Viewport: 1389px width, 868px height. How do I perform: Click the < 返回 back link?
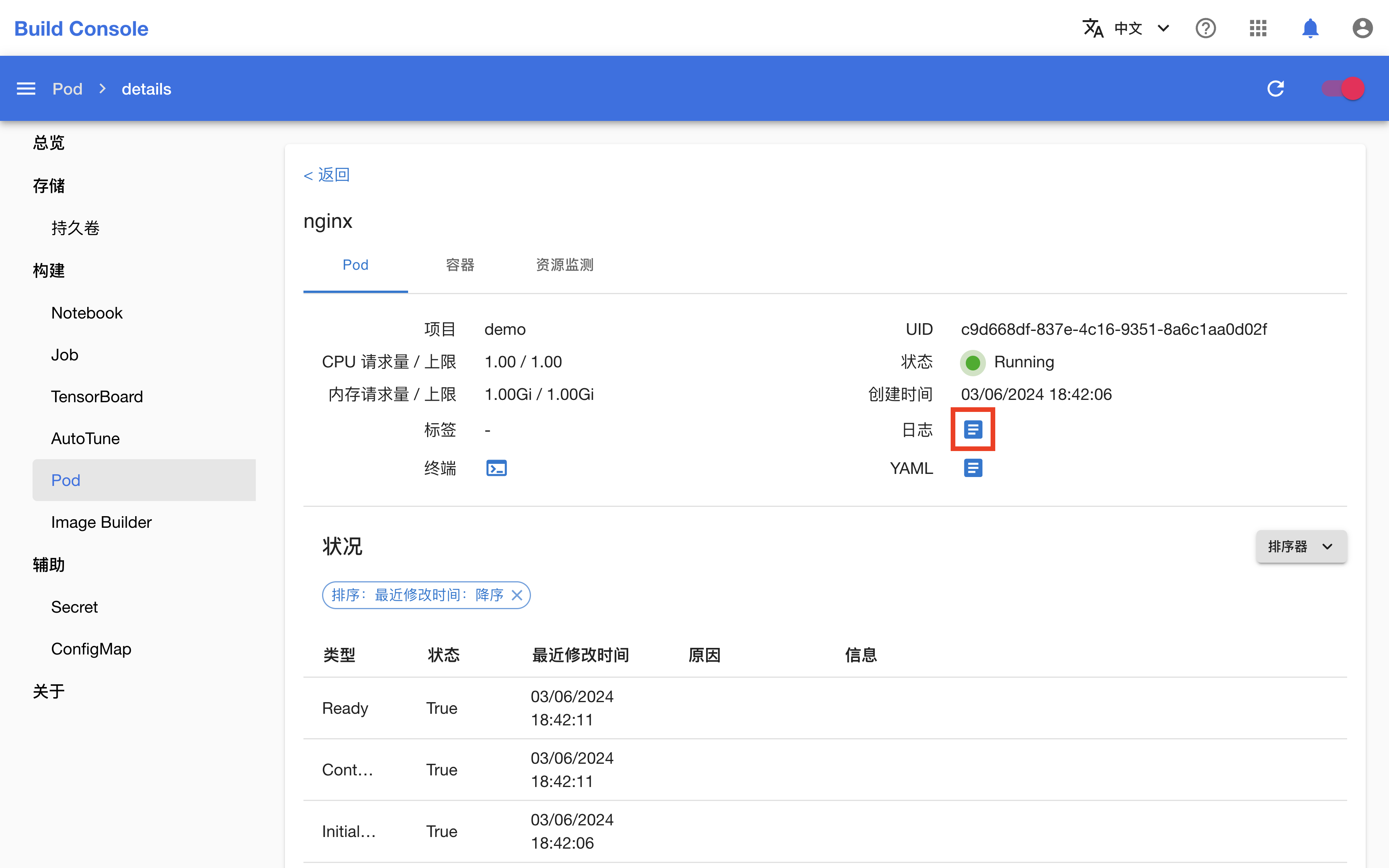pyautogui.click(x=327, y=174)
